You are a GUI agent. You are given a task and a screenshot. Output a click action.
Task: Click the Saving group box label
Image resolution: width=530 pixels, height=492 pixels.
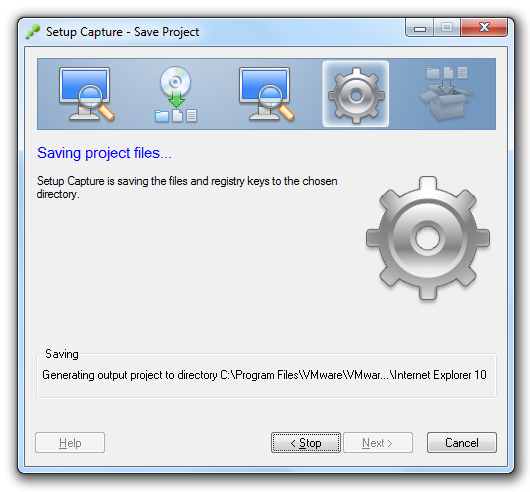(62, 354)
